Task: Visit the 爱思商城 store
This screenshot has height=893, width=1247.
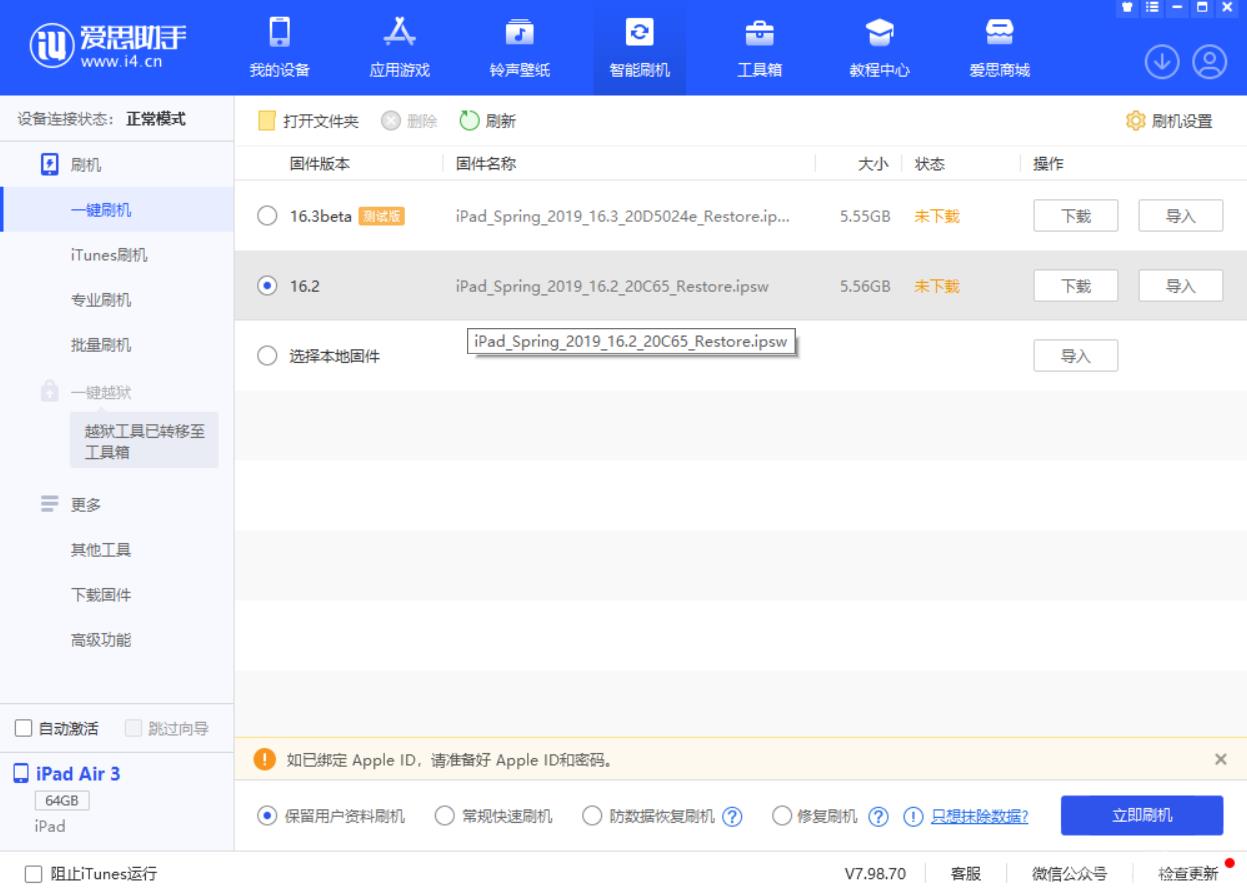Action: tap(1000, 47)
